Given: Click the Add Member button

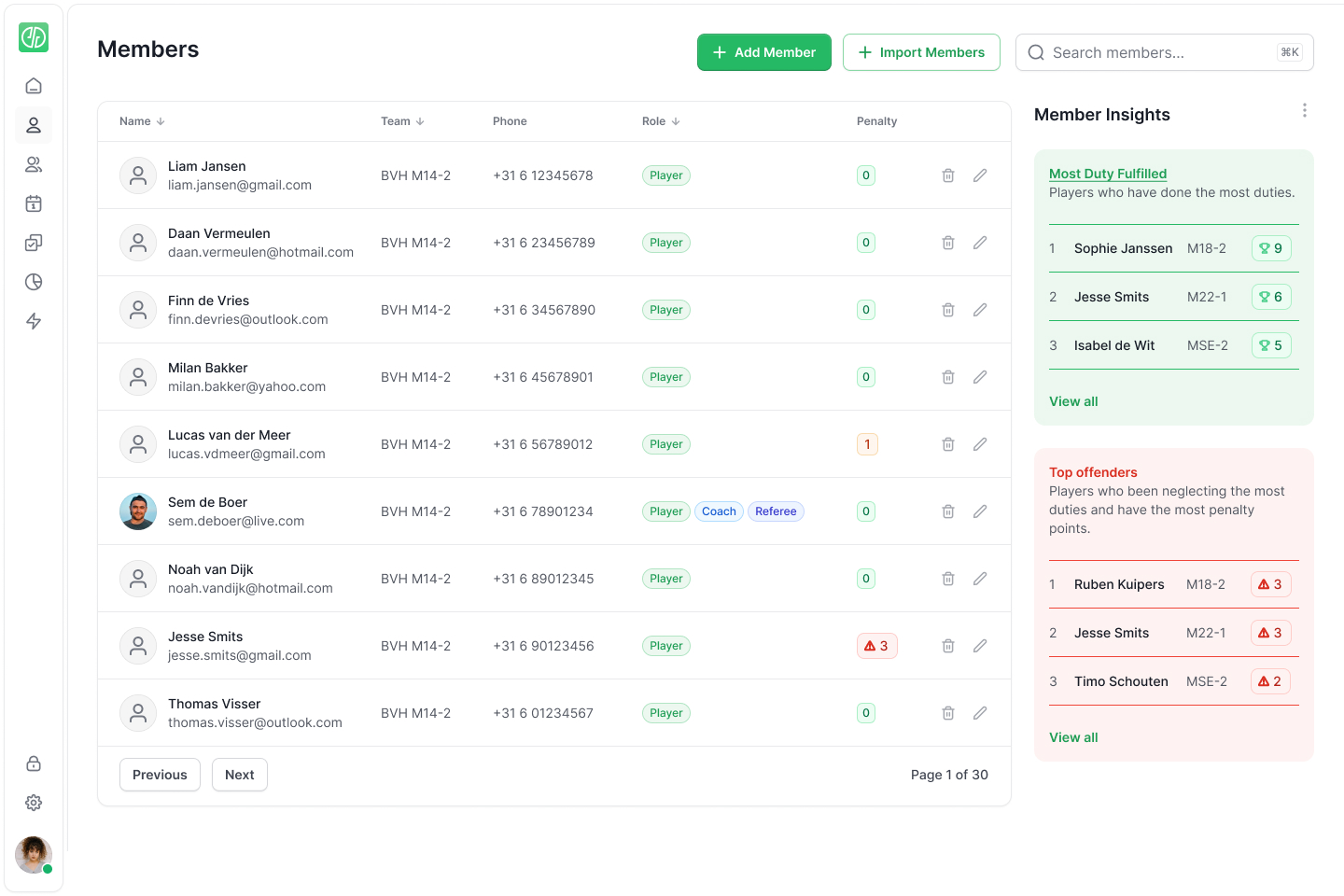Looking at the screenshot, I should pos(763,52).
